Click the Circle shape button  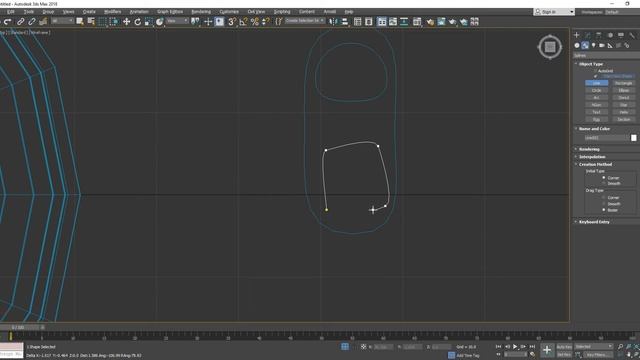tap(597, 91)
